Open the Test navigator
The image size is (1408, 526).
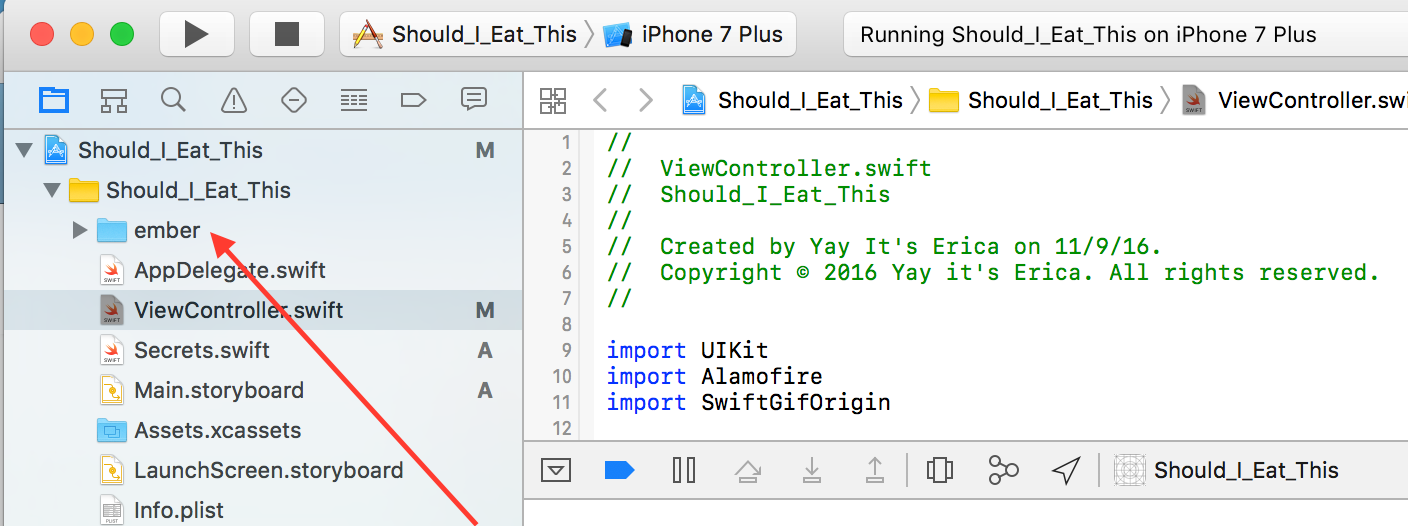point(293,100)
